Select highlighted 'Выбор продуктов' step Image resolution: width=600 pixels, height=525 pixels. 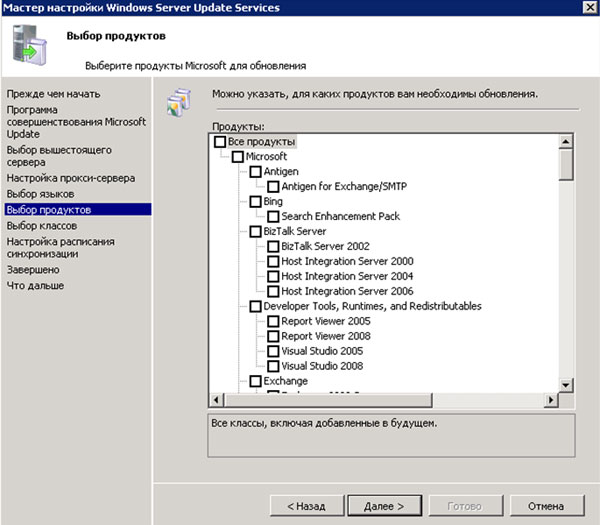pyautogui.click(x=78, y=210)
